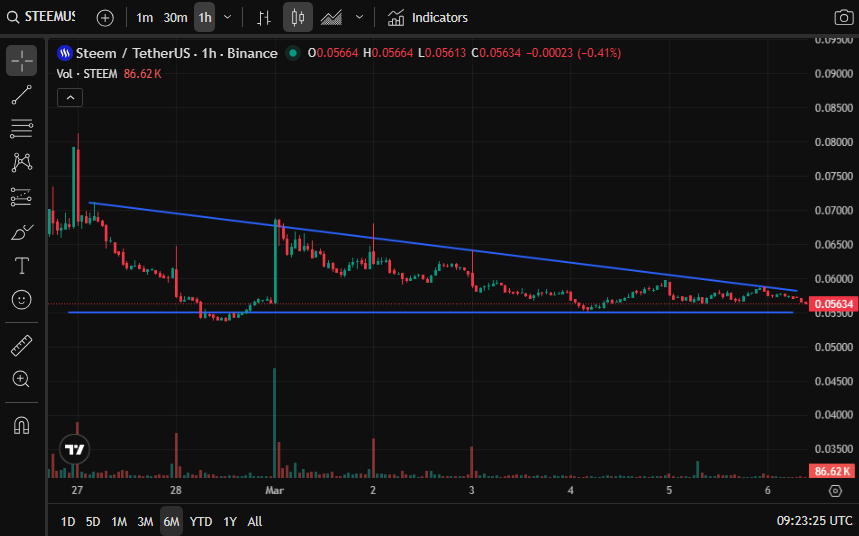Click the STEEMUSDT symbol search field
The image size is (859, 536).
click(x=49, y=17)
